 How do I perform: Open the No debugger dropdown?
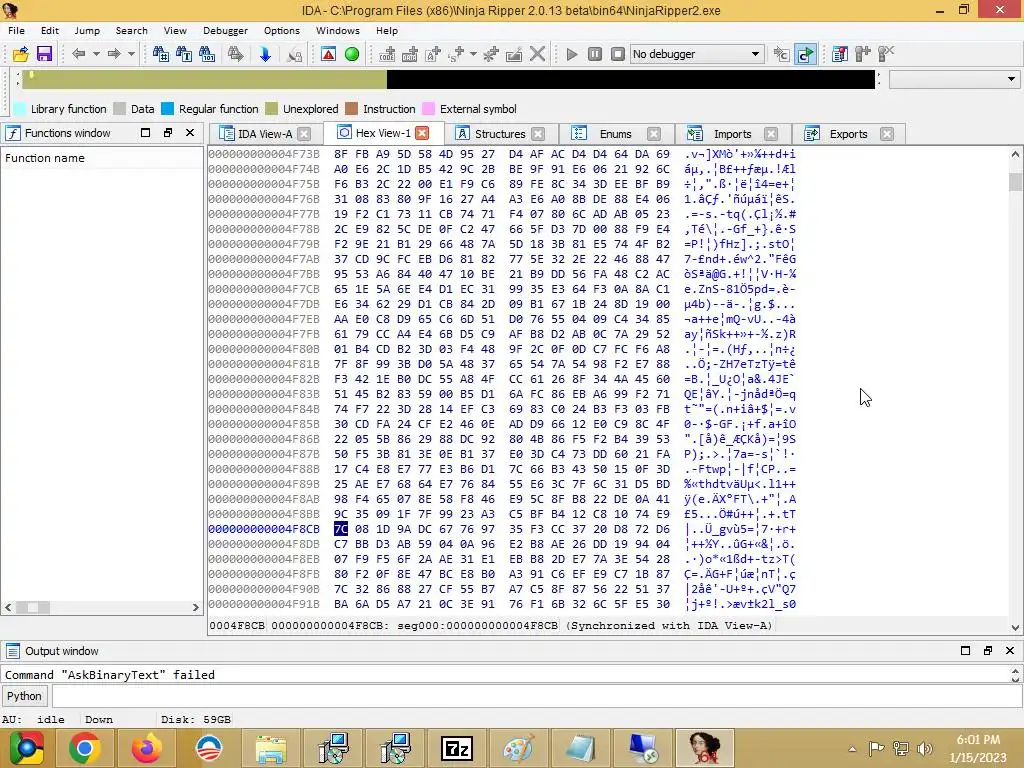pyautogui.click(x=696, y=54)
